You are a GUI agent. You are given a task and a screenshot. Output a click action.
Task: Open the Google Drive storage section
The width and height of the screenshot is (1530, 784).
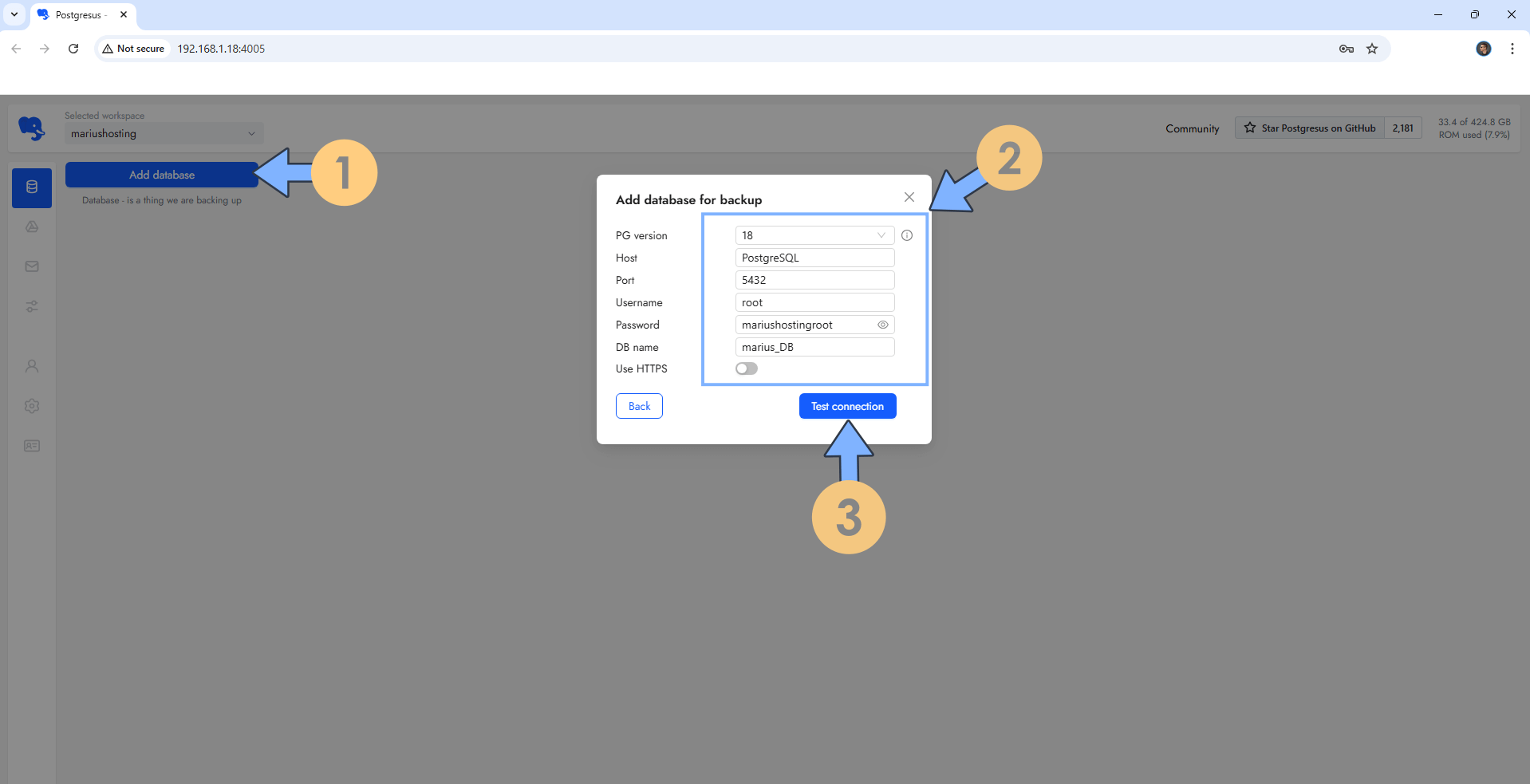click(32, 227)
